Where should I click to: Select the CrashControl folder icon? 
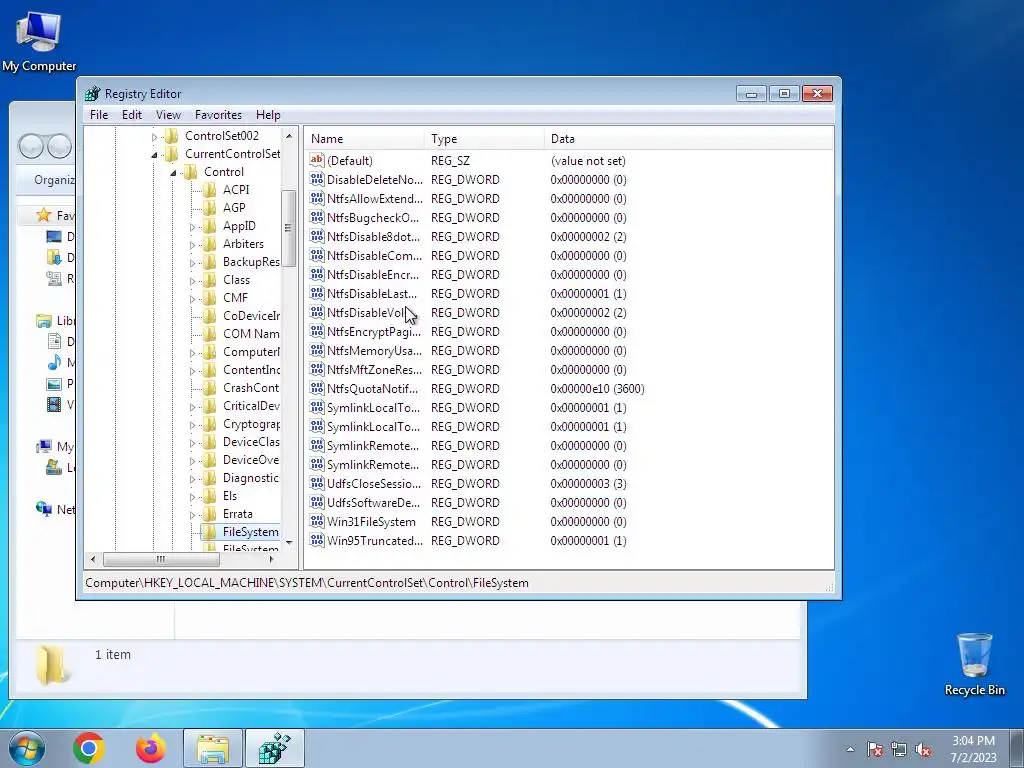pyautogui.click(x=210, y=388)
